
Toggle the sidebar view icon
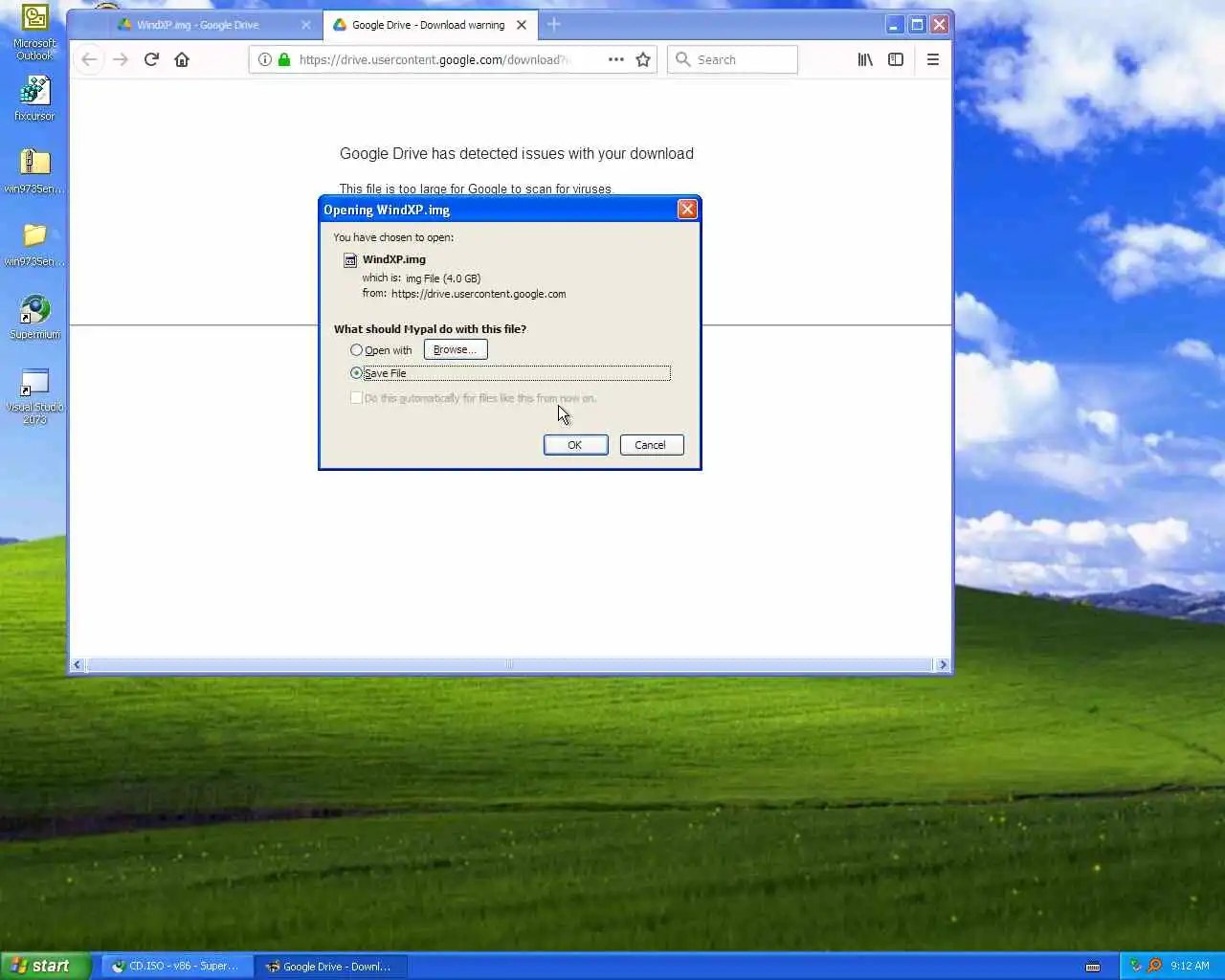896,59
